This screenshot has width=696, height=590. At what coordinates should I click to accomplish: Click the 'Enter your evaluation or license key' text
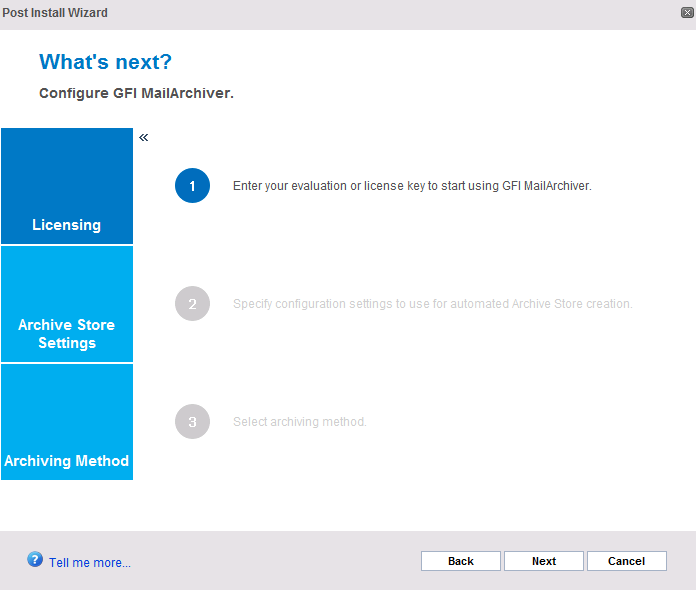pyautogui.click(x=412, y=186)
